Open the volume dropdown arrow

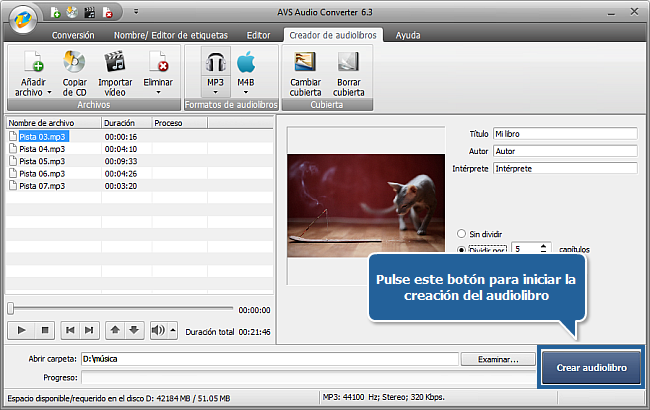[173, 329]
